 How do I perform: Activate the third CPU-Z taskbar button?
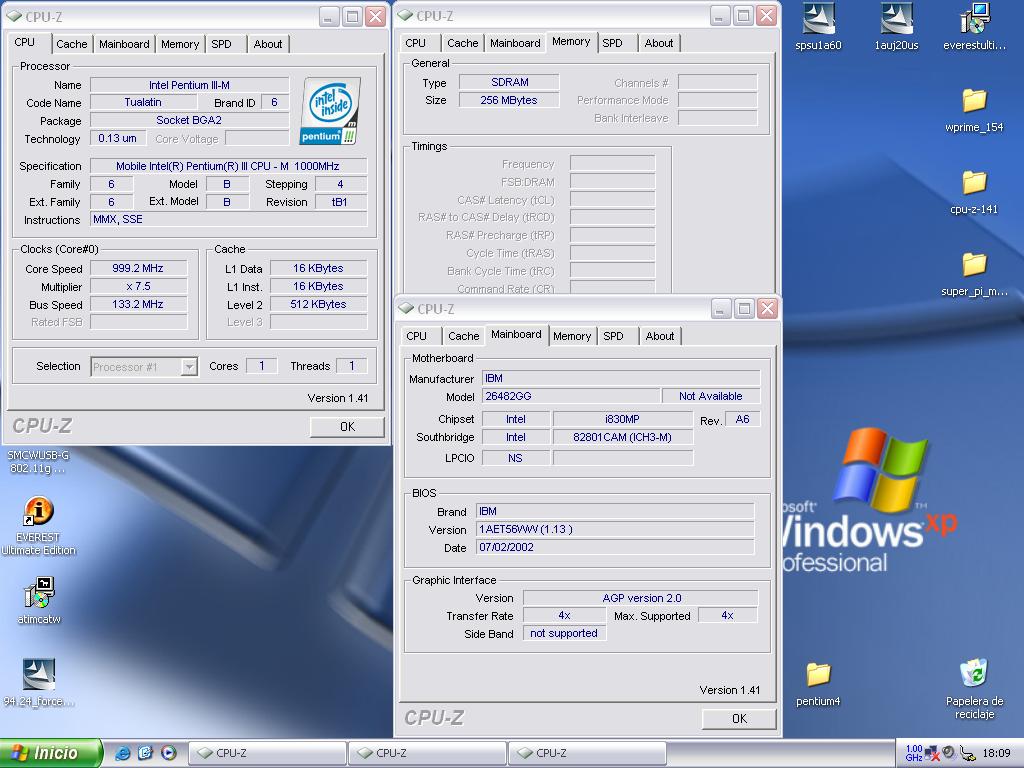(x=587, y=753)
